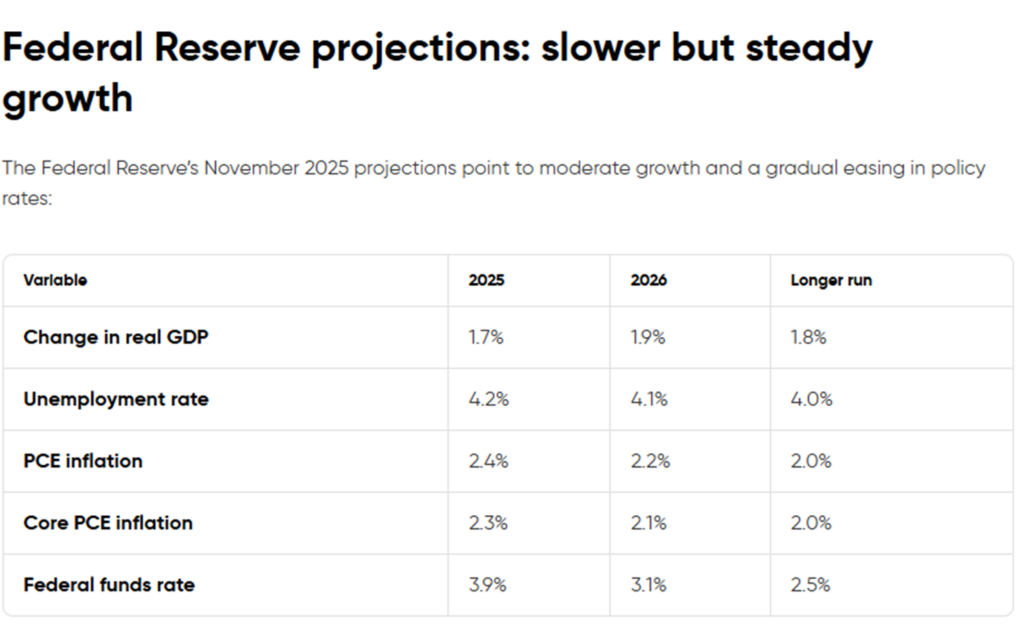This screenshot has height=628, width=1024.
Task: Select the "2025" column header
Action: pos(486,280)
